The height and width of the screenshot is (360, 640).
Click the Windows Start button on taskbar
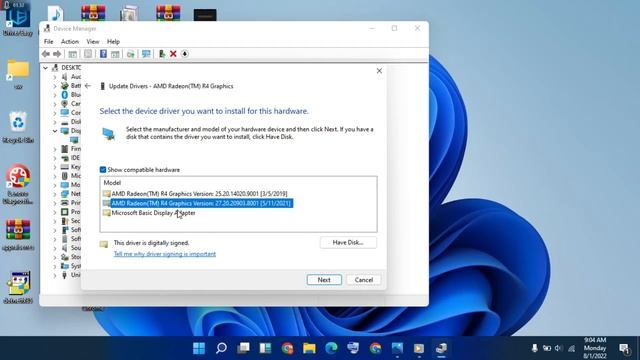pos(199,348)
